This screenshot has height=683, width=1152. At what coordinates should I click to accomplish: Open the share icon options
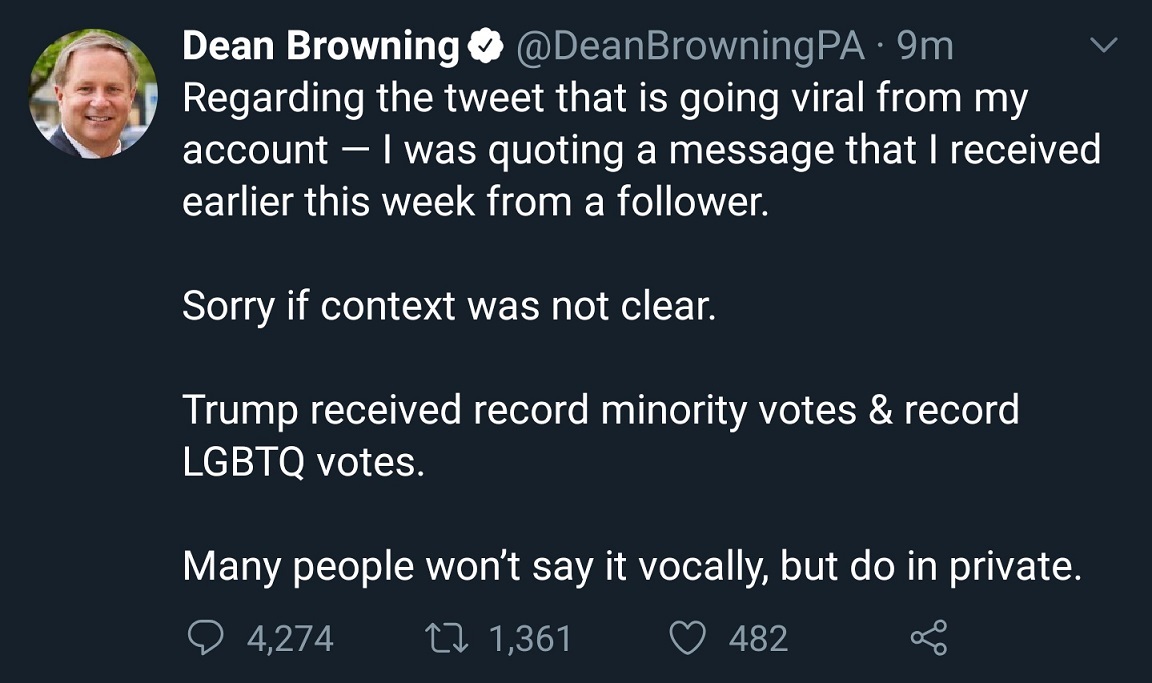(x=929, y=637)
